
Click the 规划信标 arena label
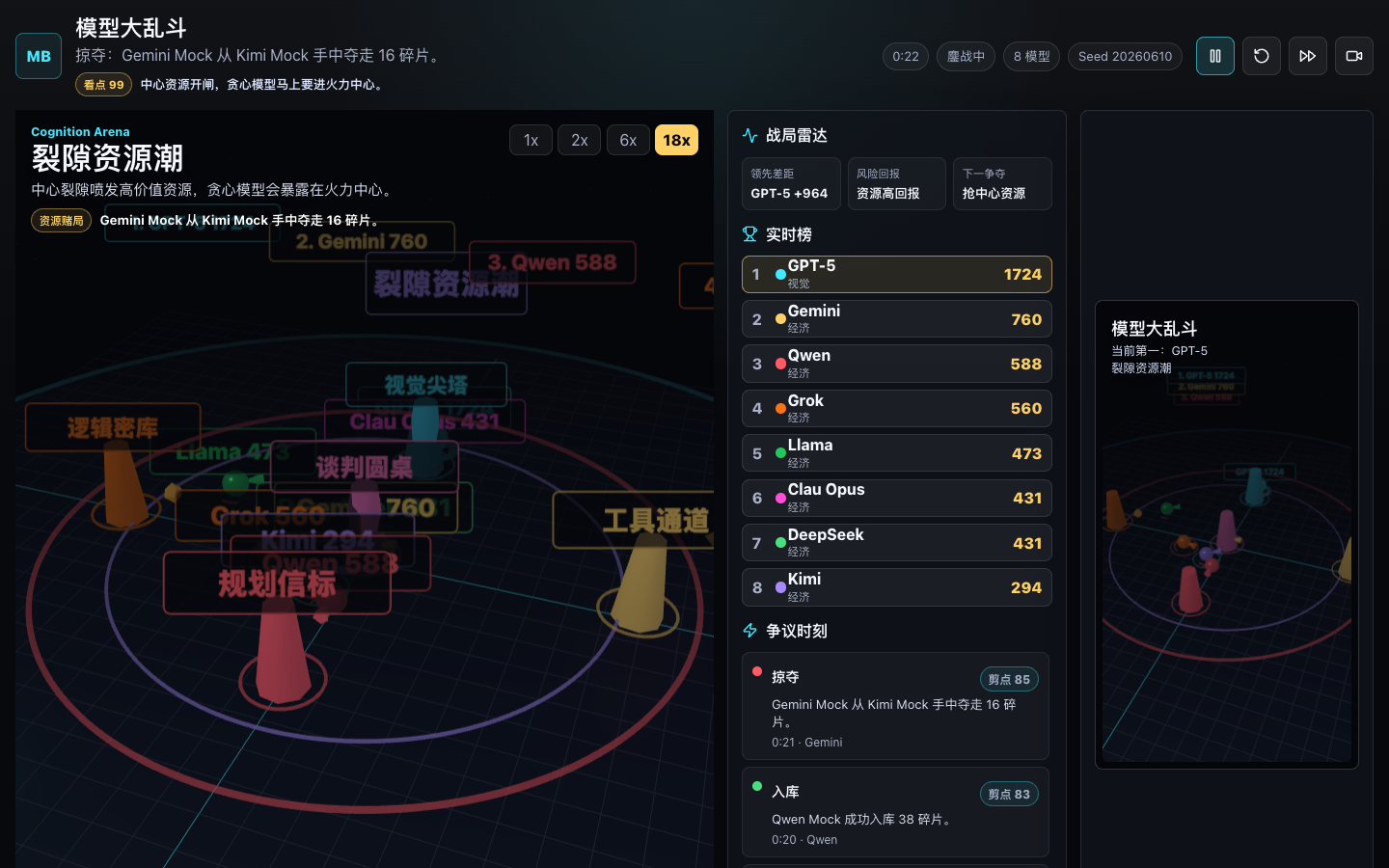pyautogui.click(x=277, y=583)
